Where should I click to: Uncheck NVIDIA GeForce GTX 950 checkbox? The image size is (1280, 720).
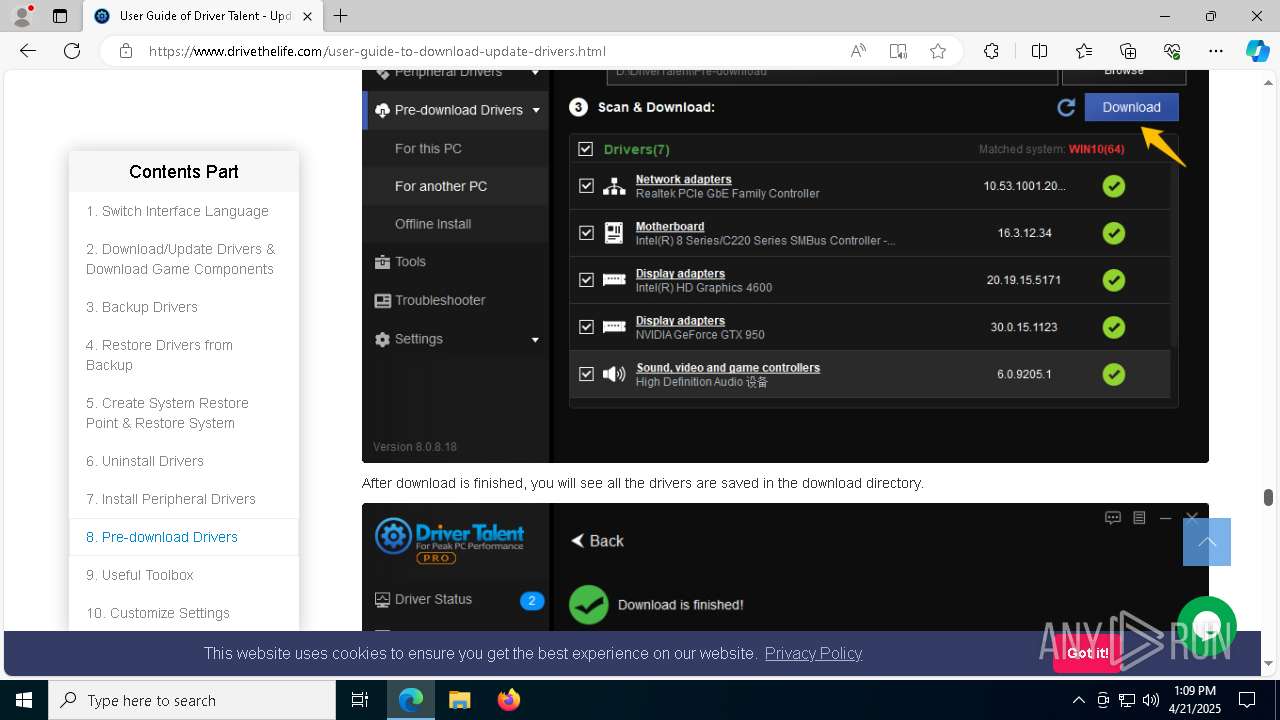pos(586,327)
